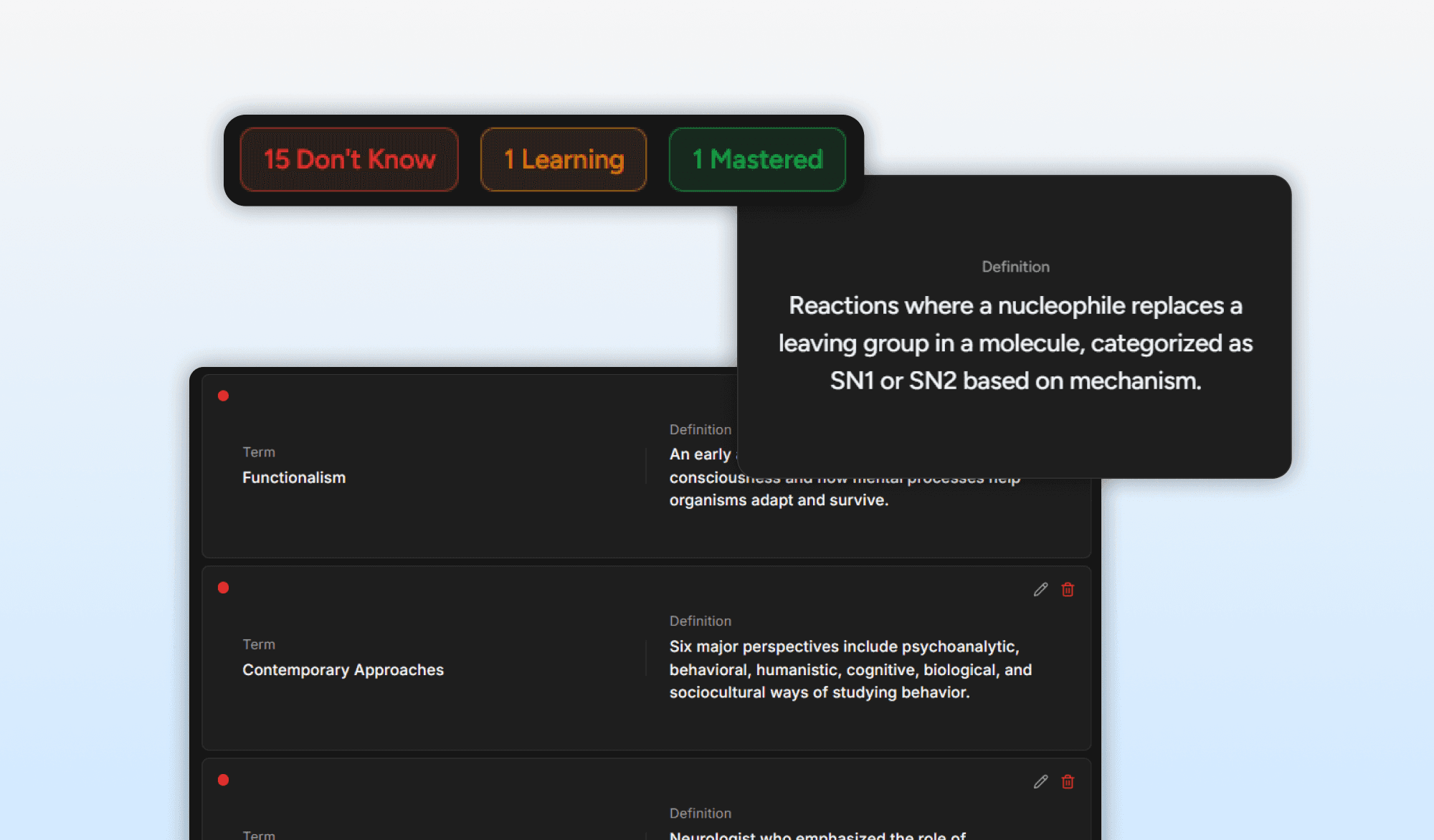Click the nucleophile reactions definition flashcard

1015,343
